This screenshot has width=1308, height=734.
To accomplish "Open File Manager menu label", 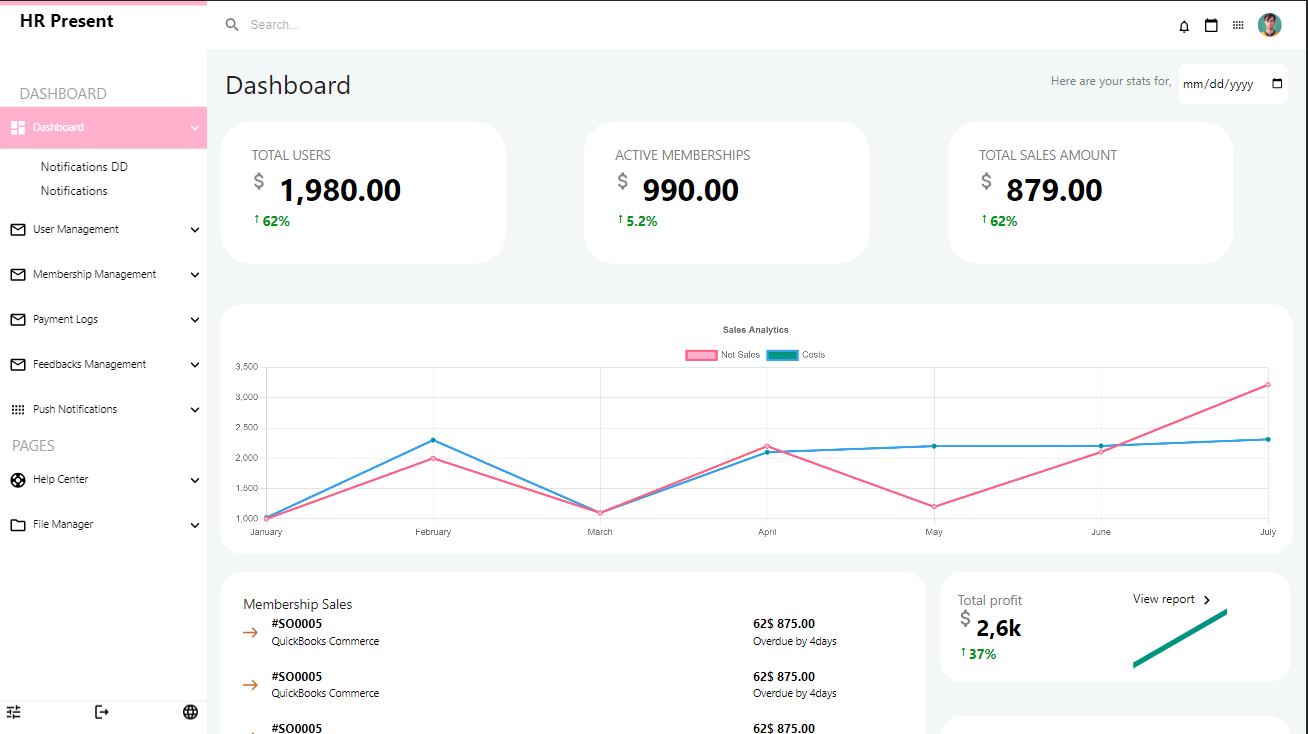I will (x=63, y=525).
